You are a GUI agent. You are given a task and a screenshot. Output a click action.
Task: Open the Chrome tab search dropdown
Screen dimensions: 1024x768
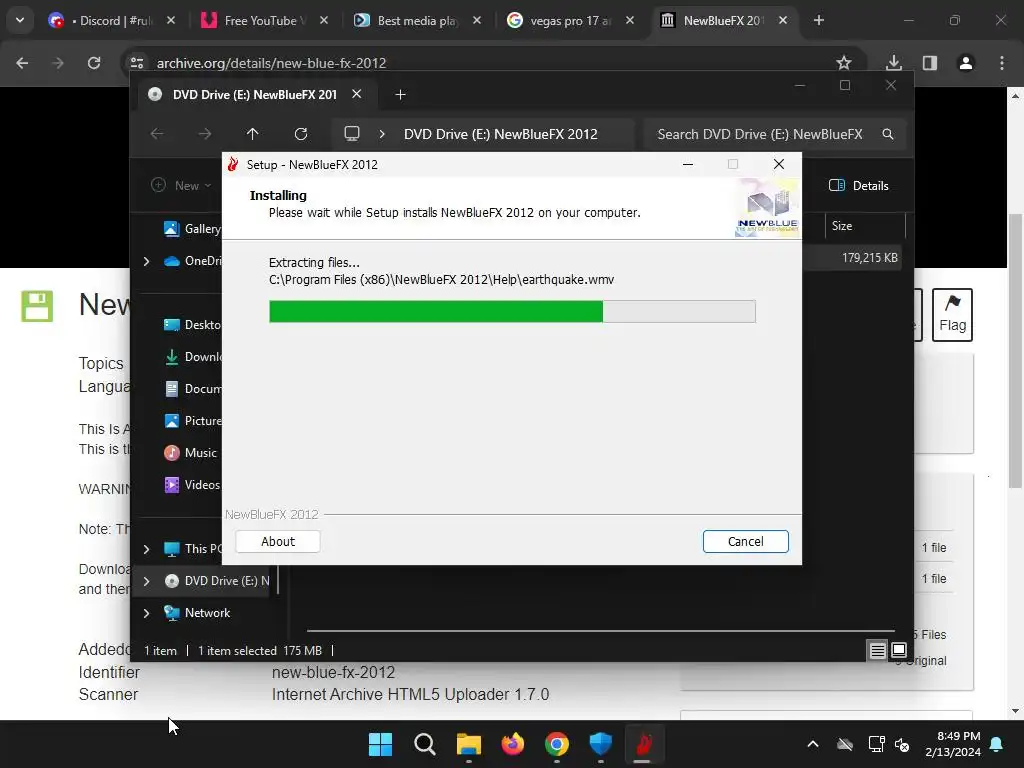[20, 21]
